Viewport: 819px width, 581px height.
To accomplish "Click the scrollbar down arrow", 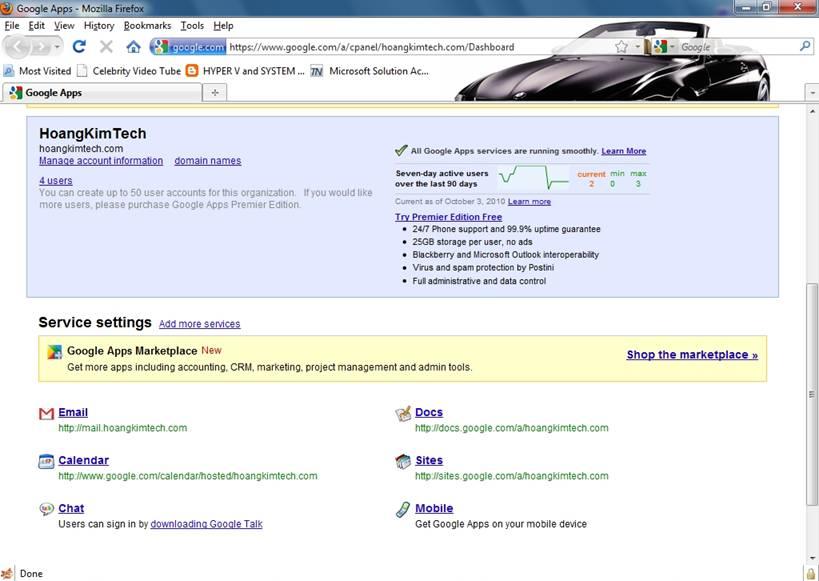I will [x=812, y=559].
